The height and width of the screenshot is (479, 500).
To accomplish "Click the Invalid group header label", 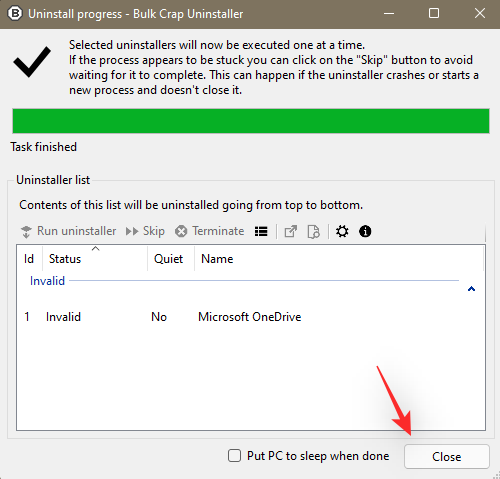I will (47, 281).
